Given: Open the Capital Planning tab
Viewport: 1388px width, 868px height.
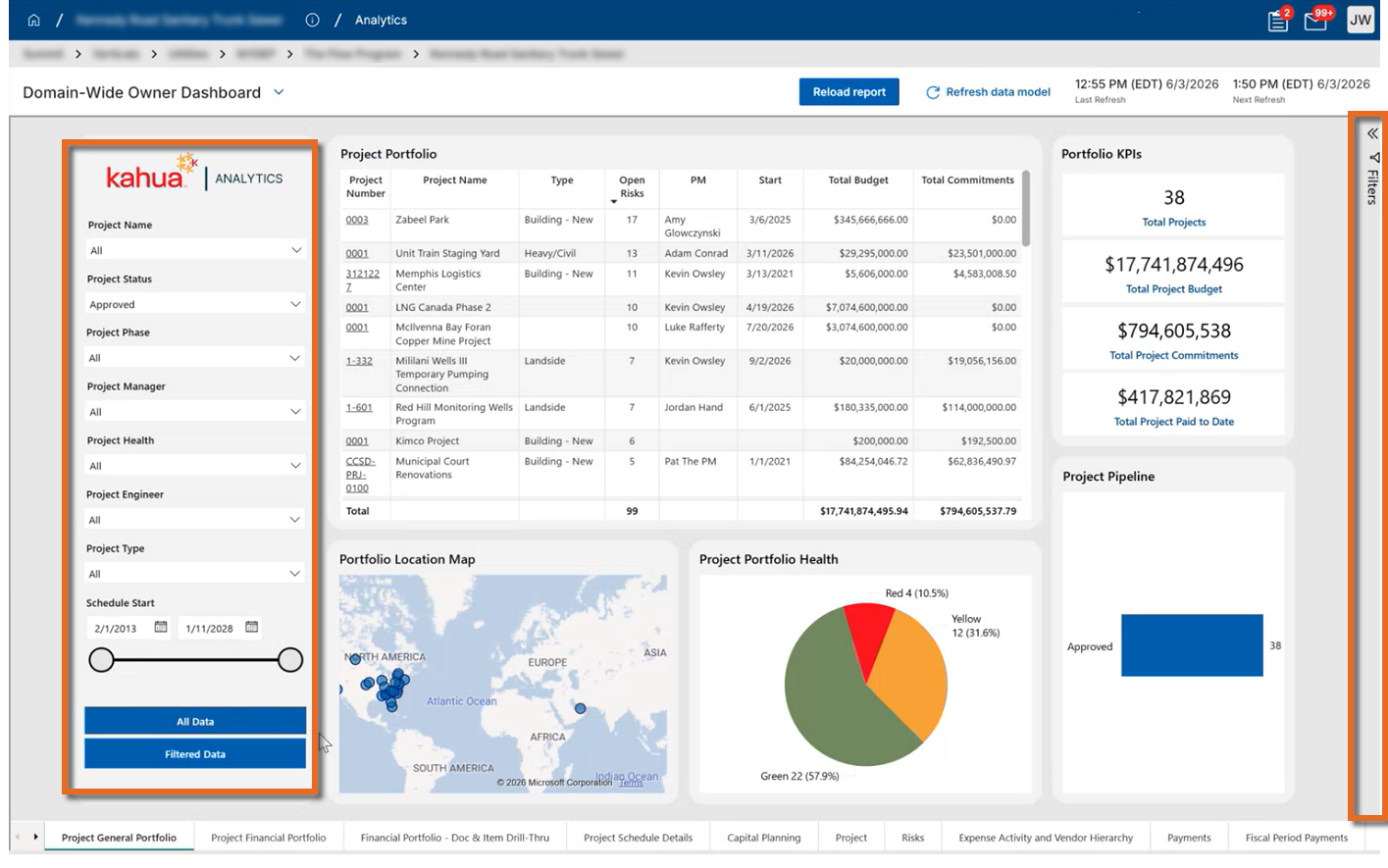Looking at the screenshot, I should pos(764,838).
